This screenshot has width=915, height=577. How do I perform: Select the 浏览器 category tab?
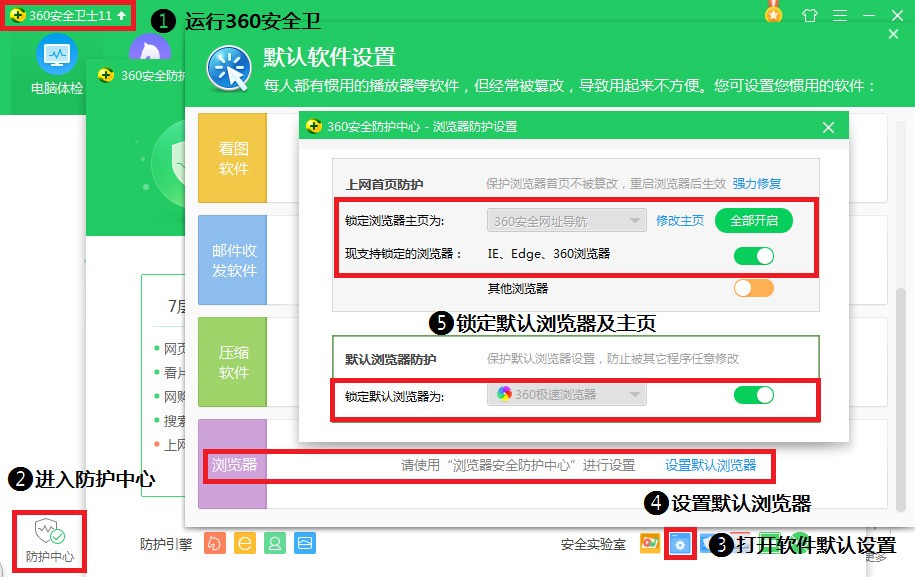click(233, 464)
